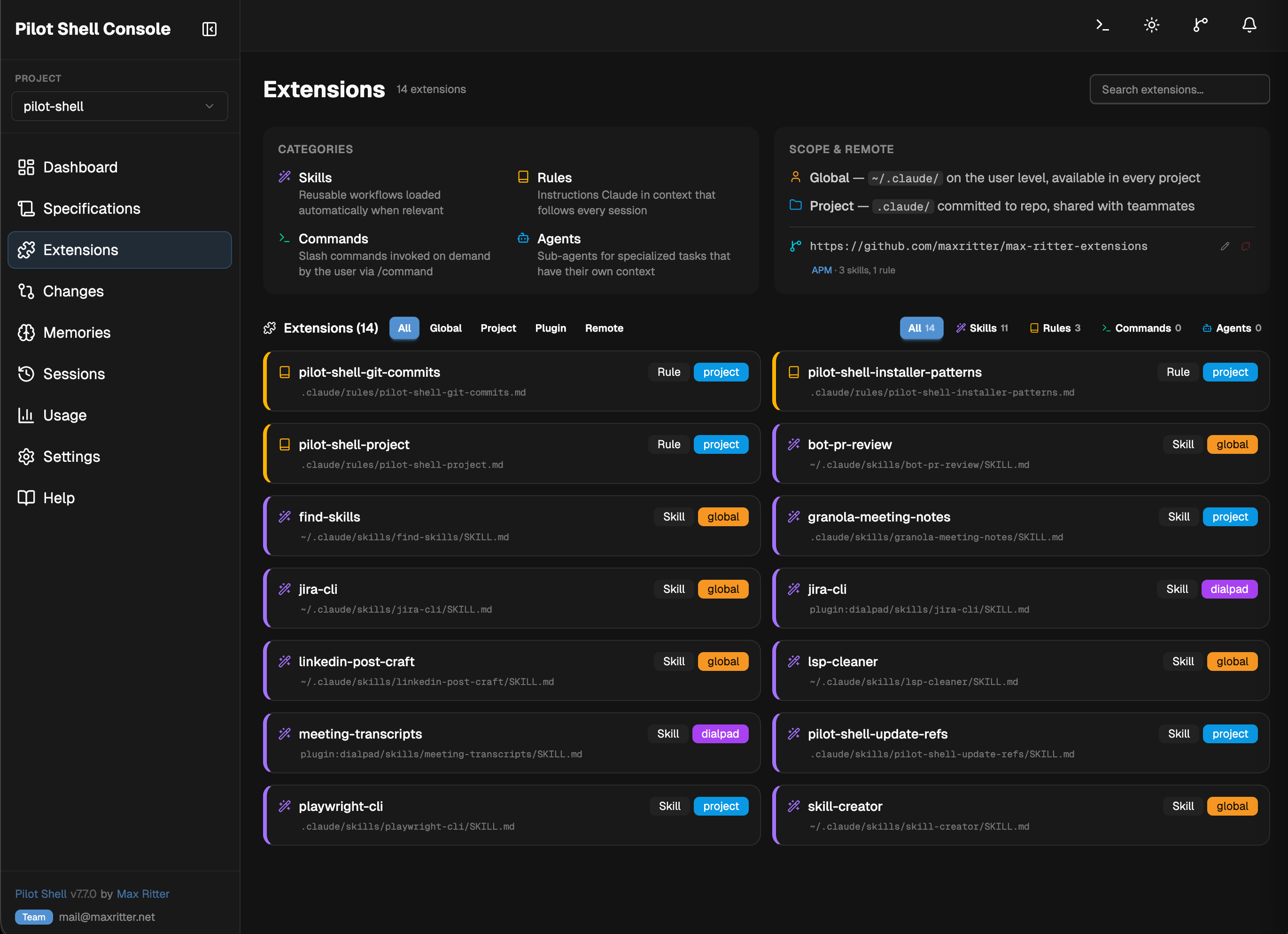Open the notifications bell
1288x934 pixels.
pyautogui.click(x=1249, y=25)
